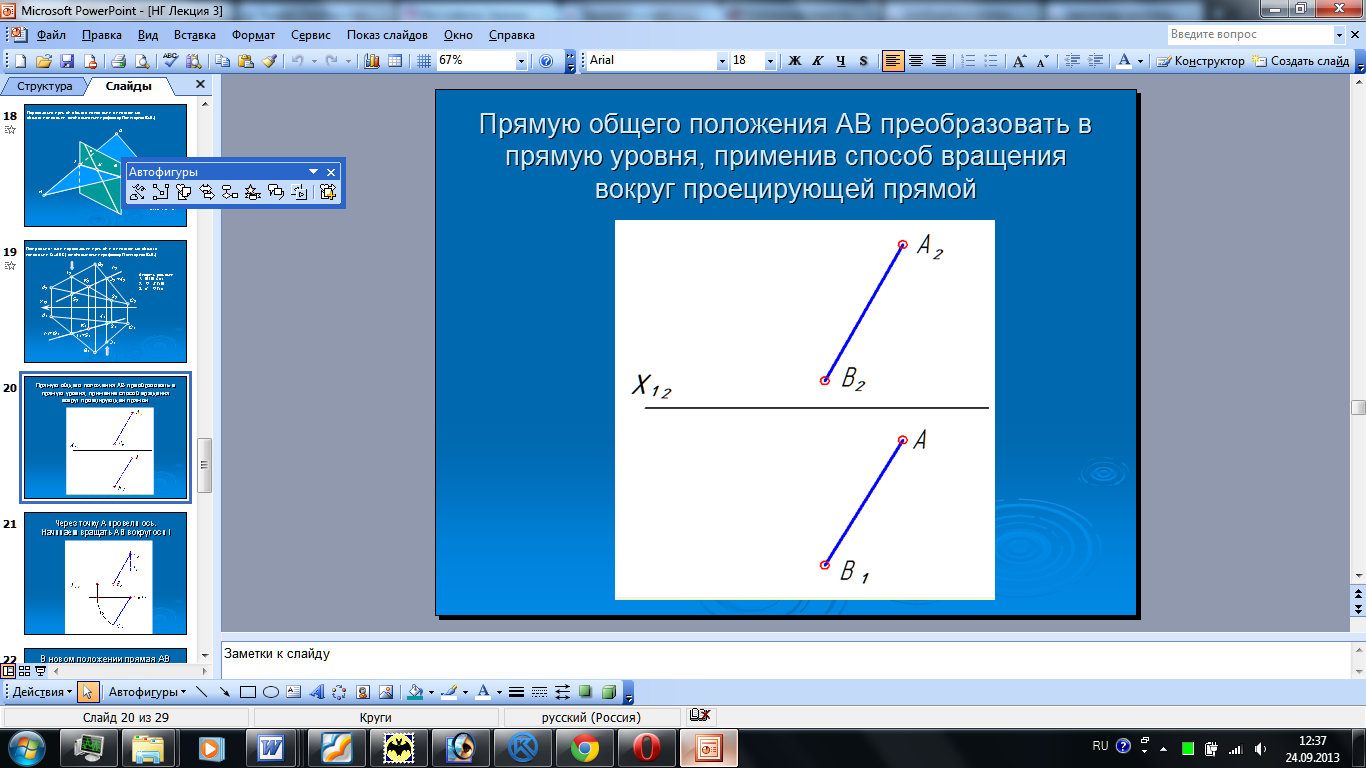Create a new blank presentation
This screenshot has height=768, width=1366.
[21, 61]
